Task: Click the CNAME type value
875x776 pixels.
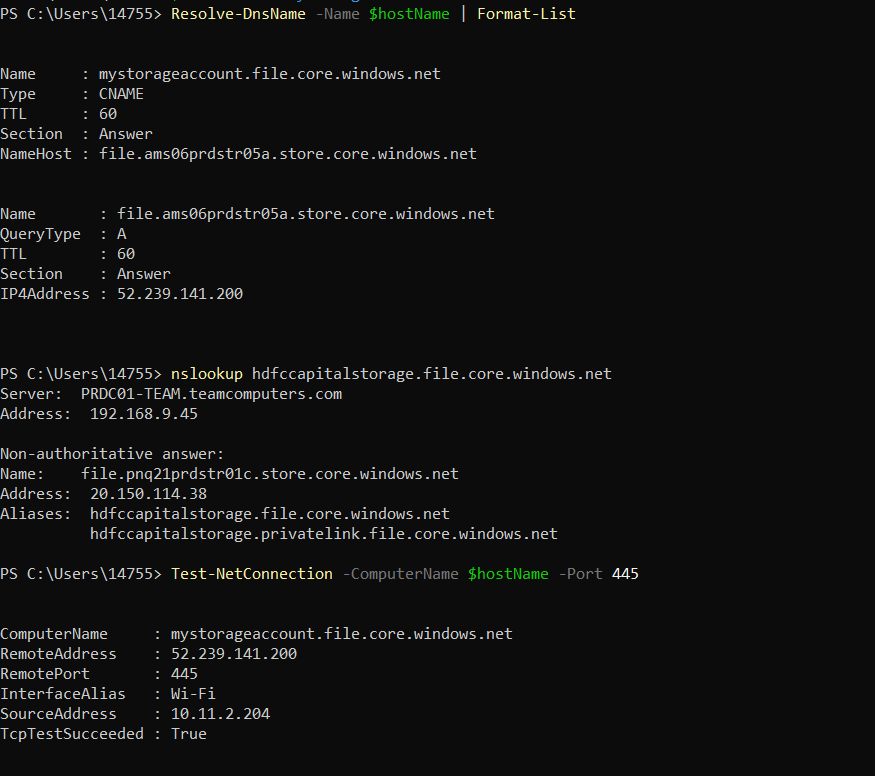Action: click(x=121, y=94)
